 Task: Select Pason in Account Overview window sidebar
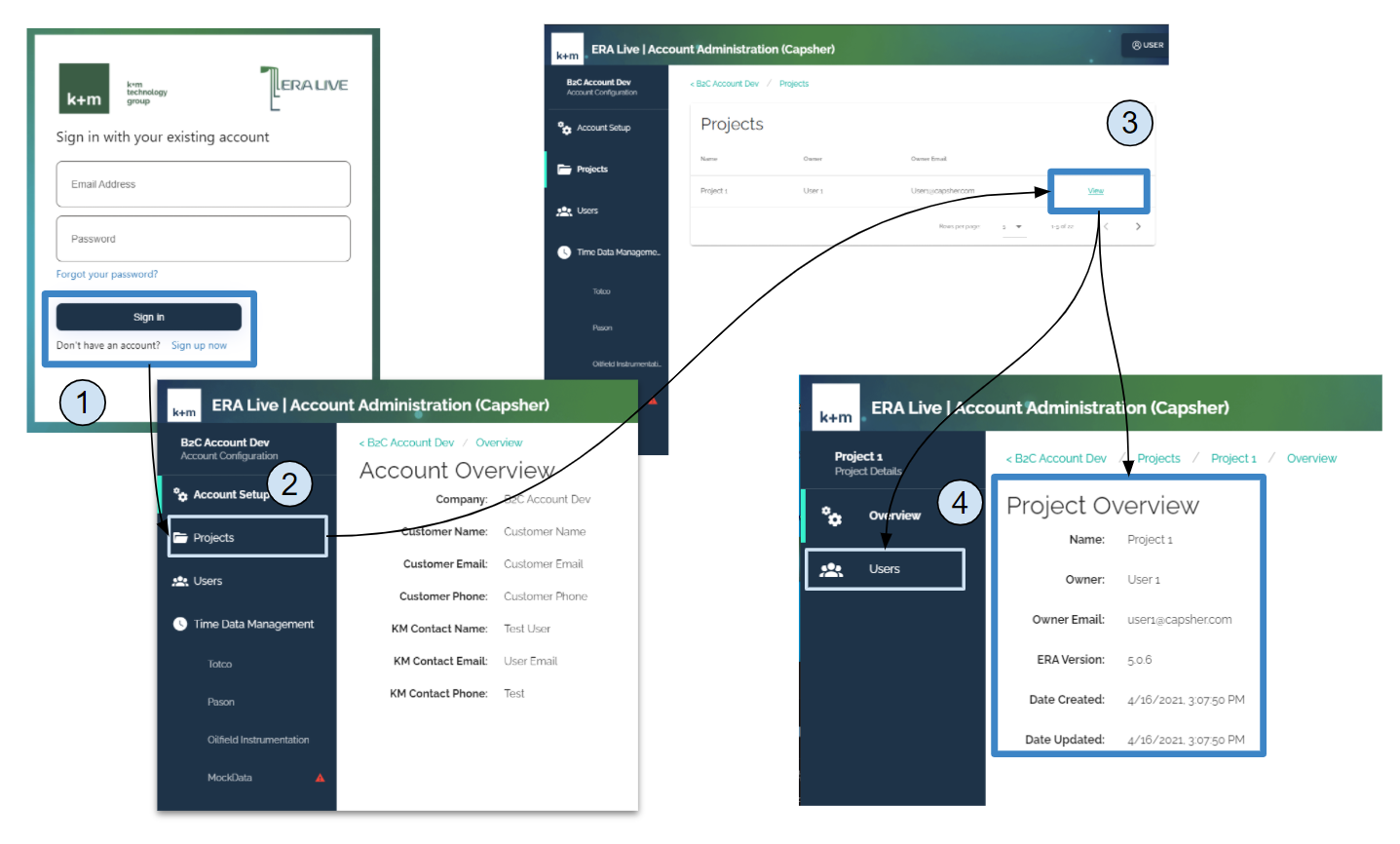pyautogui.click(x=221, y=703)
